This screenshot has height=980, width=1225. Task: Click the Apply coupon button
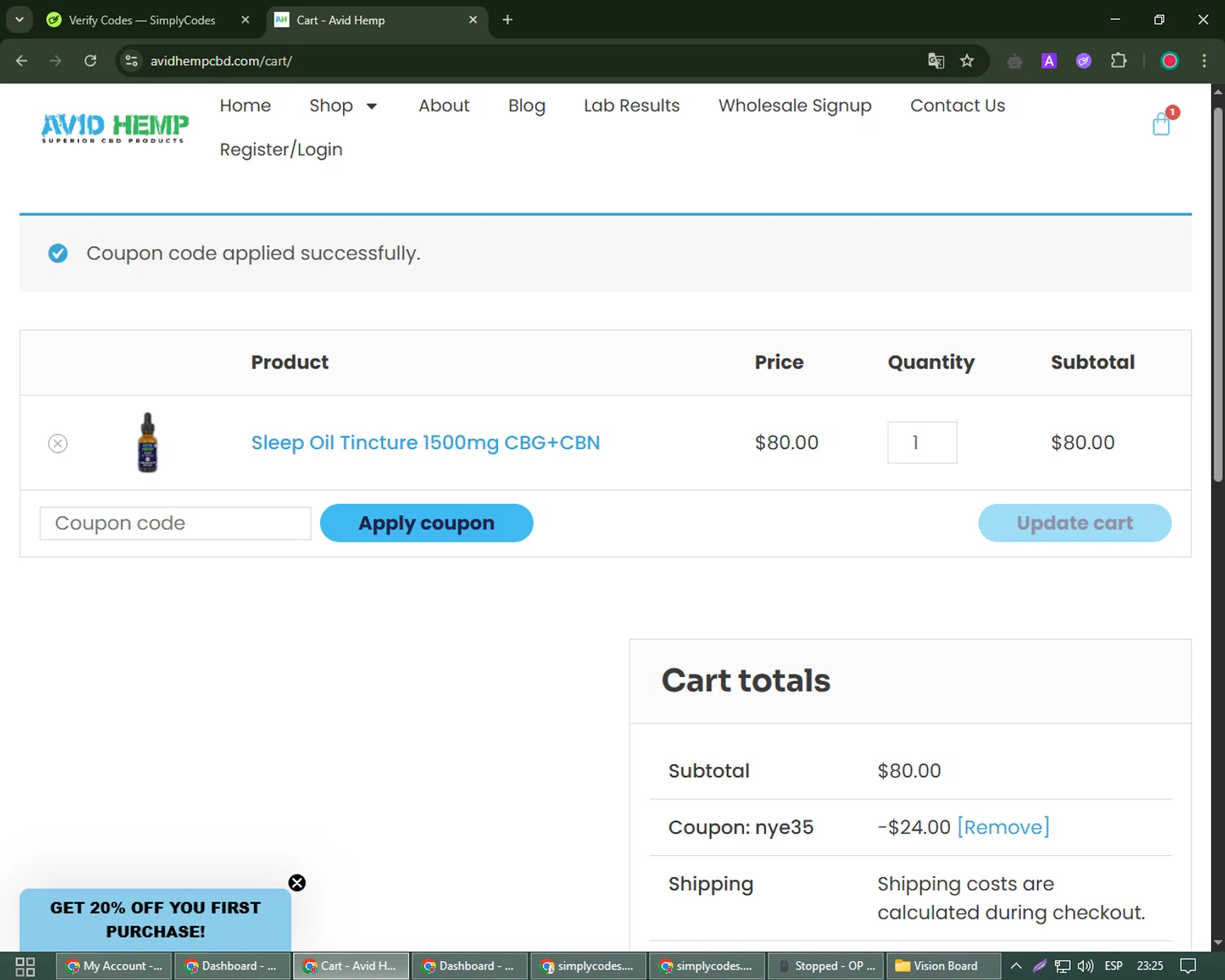coord(426,523)
